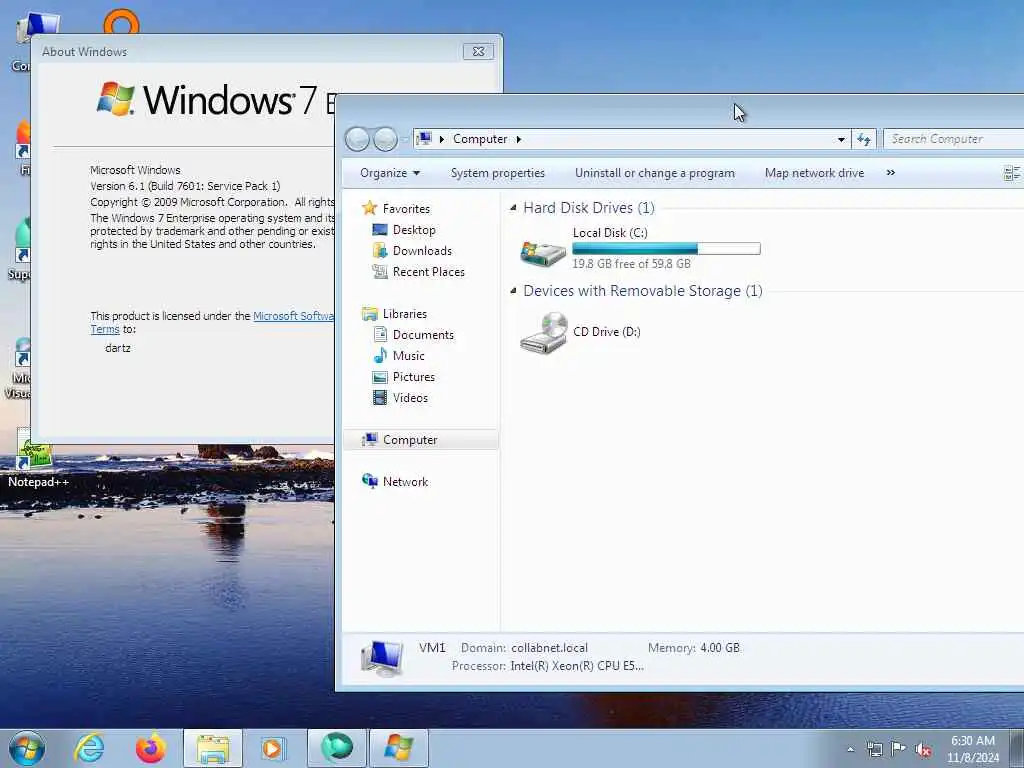Change view using the view options icon

pyautogui.click(x=1012, y=173)
